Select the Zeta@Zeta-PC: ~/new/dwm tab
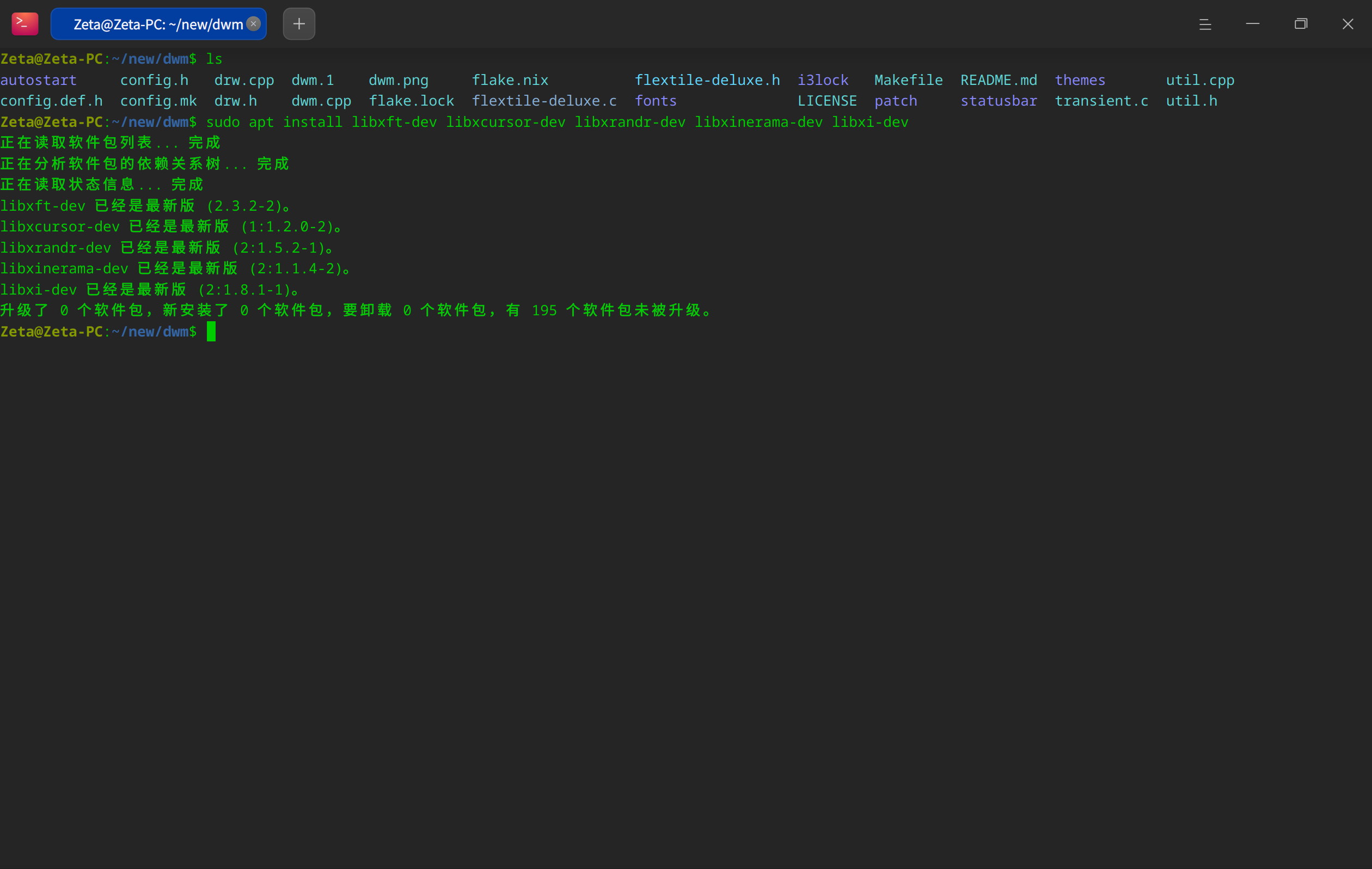 click(x=158, y=24)
